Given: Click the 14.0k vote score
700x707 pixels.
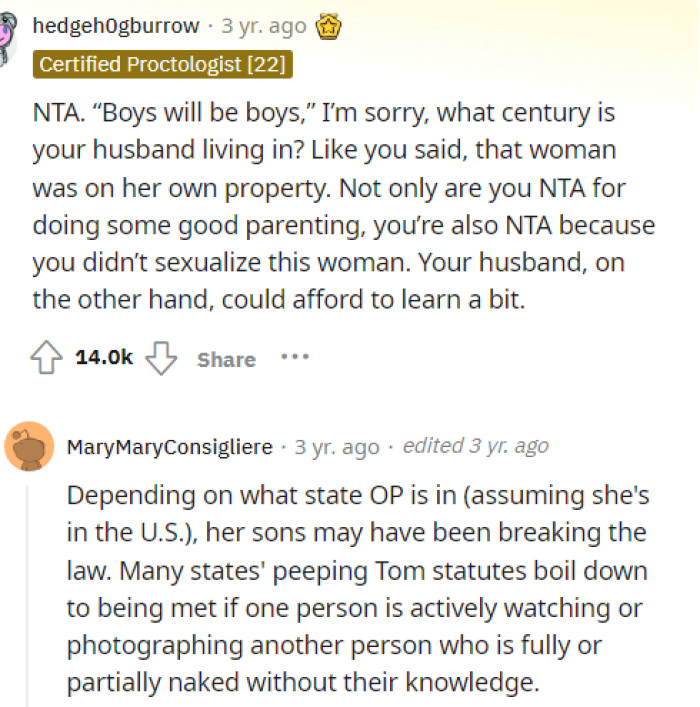Looking at the screenshot, I should (104, 358).
